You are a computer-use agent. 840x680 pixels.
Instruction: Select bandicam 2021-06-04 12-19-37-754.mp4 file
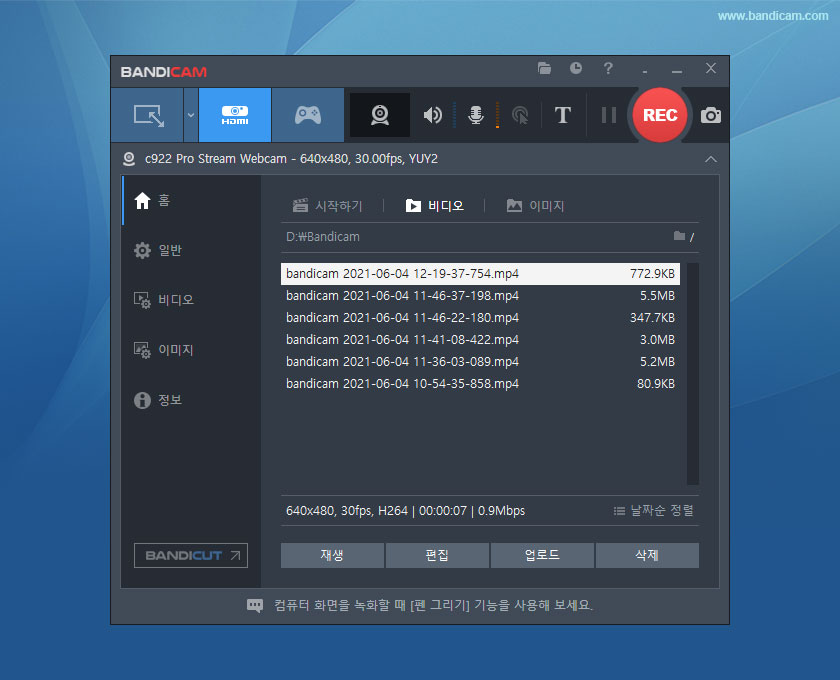pos(480,274)
